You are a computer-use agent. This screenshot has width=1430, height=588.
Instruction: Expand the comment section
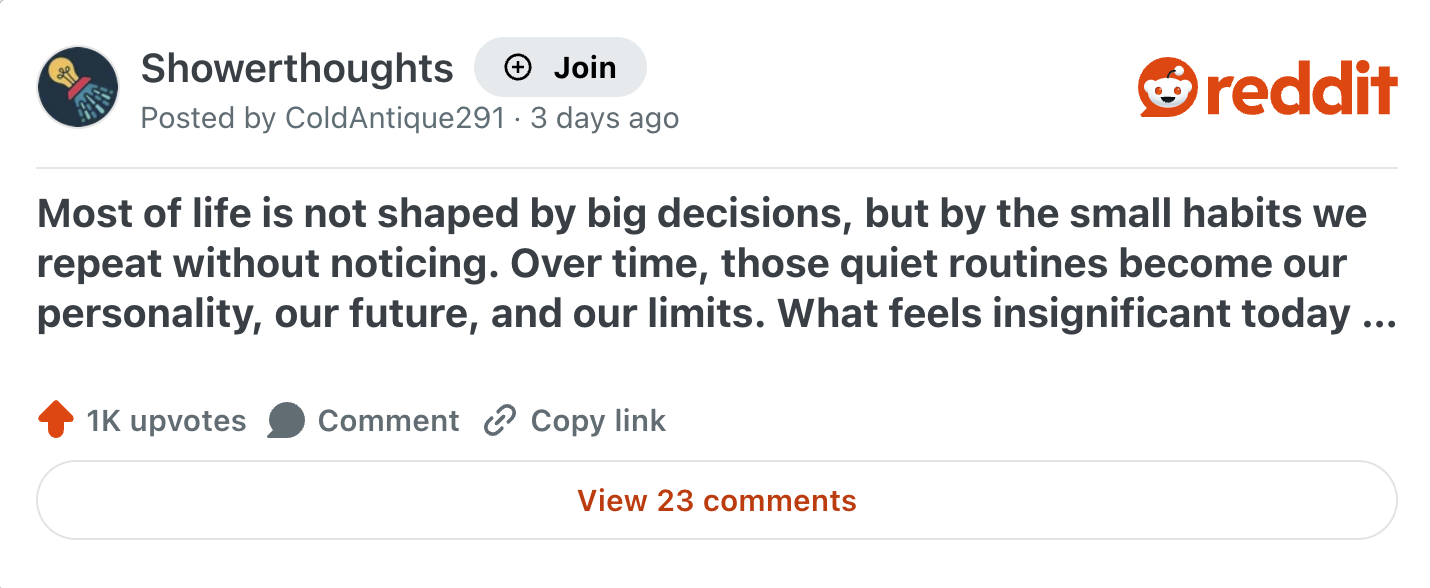click(x=715, y=500)
